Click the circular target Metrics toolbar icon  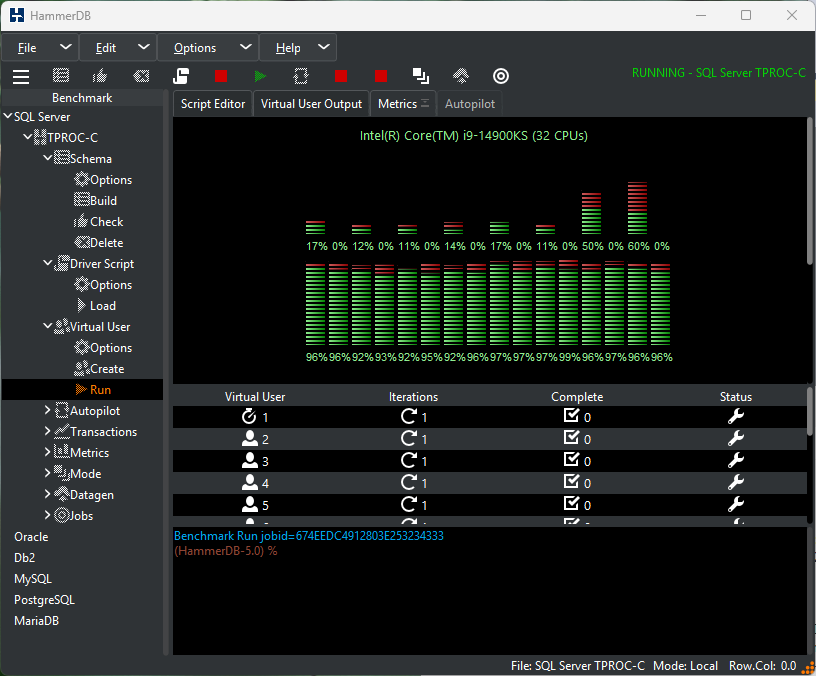(501, 76)
